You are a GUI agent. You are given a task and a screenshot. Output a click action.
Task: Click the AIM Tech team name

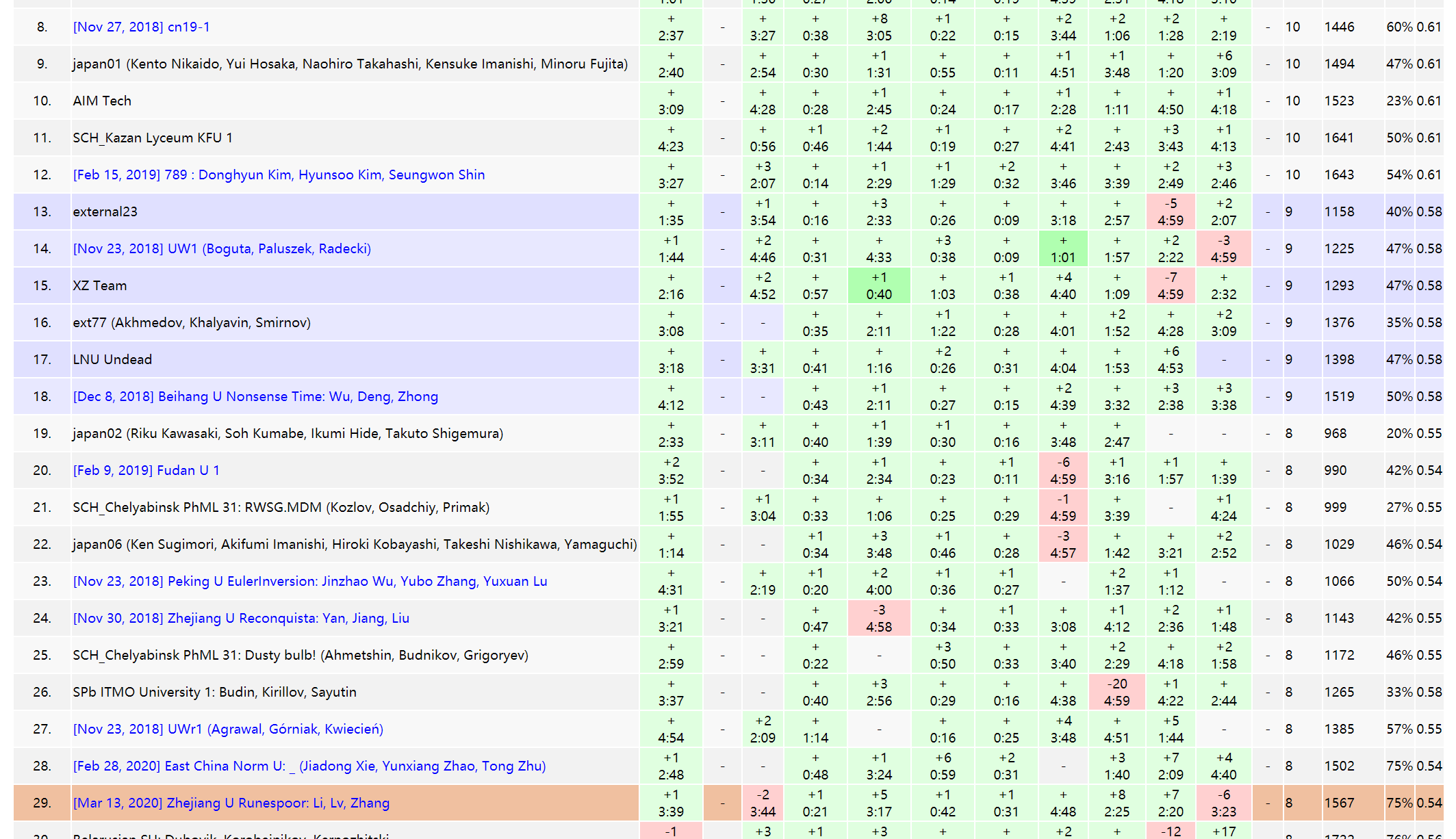[x=102, y=101]
